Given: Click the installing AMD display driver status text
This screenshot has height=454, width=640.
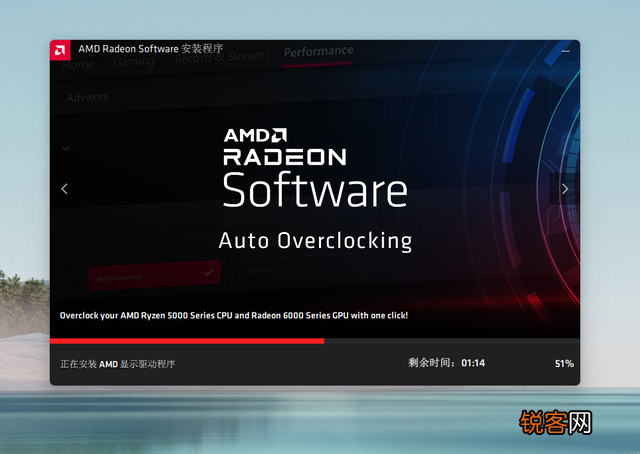Looking at the screenshot, I should pyautogui.click(x=118, y=364).
